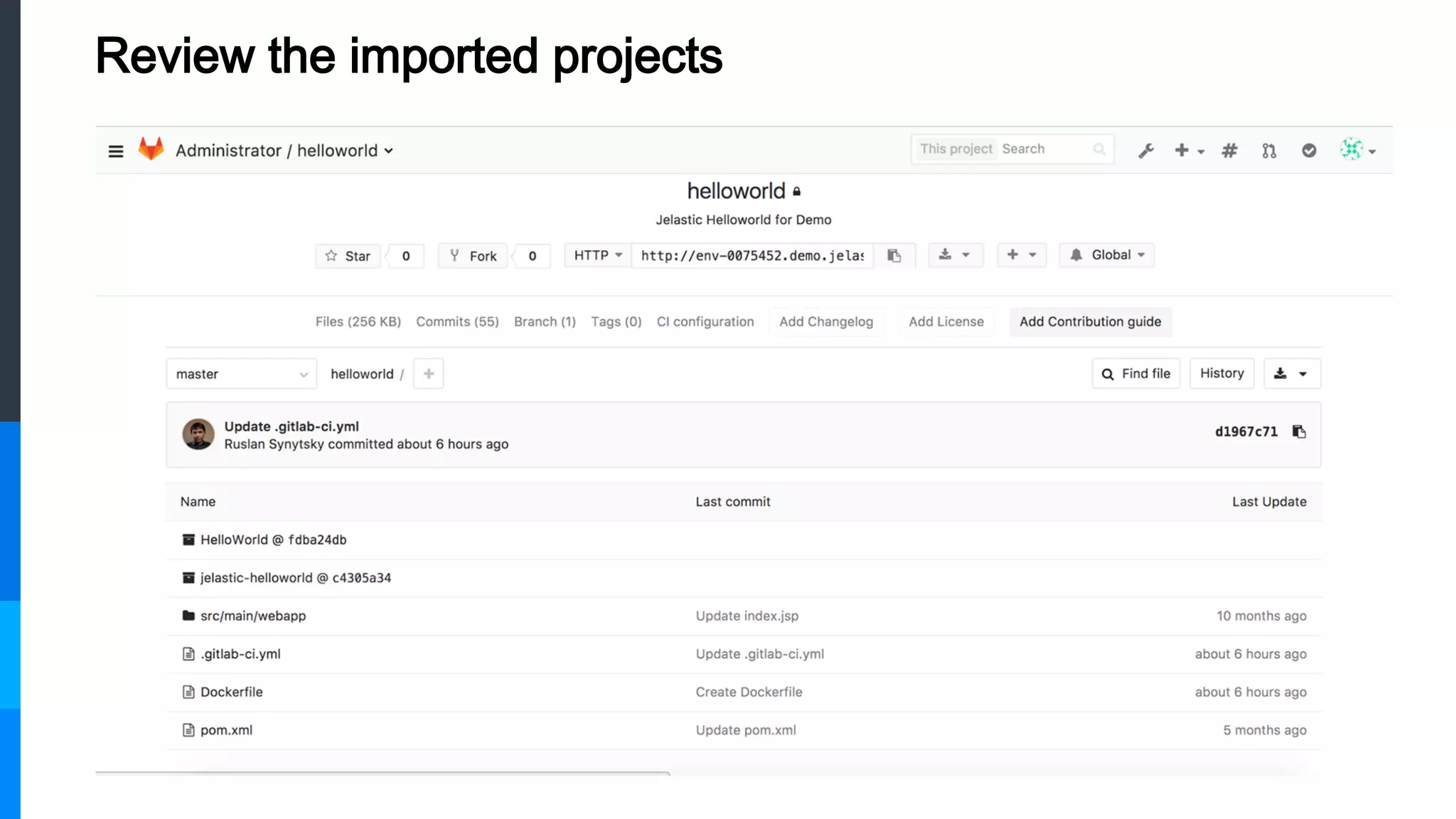Click the Dockerfile file icon
Viewport: 1456px width, 819px height.
188,692
